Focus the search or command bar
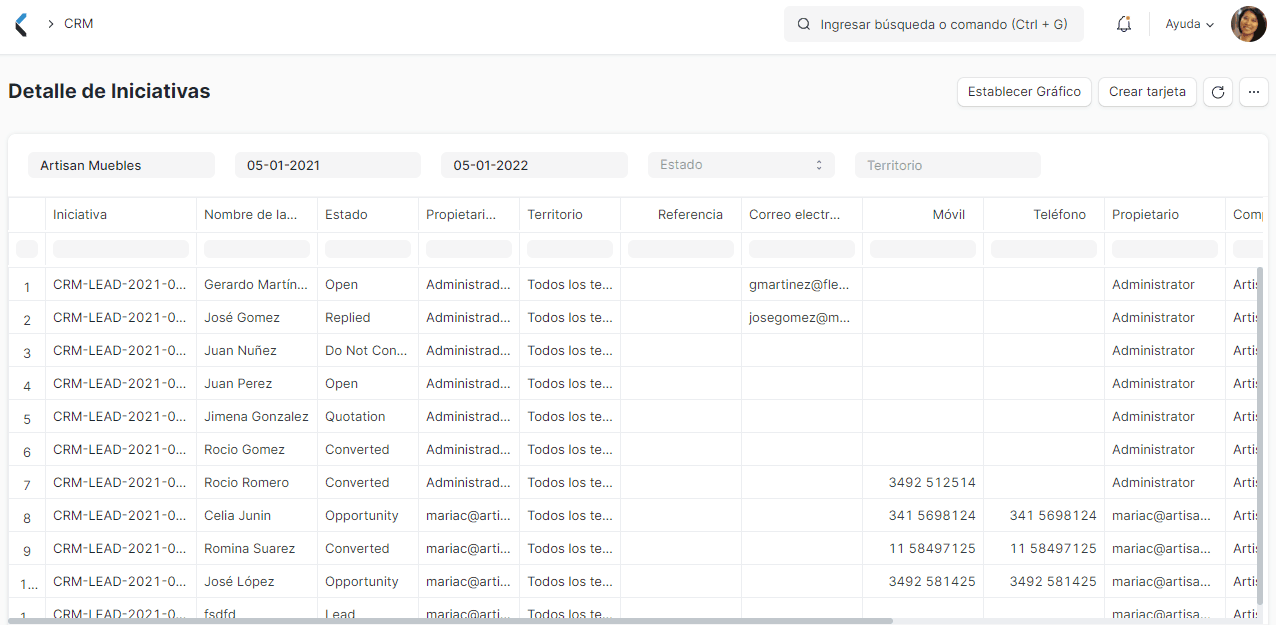Image resolution: width=1276 pixels, height=625 pixels. 934,24
